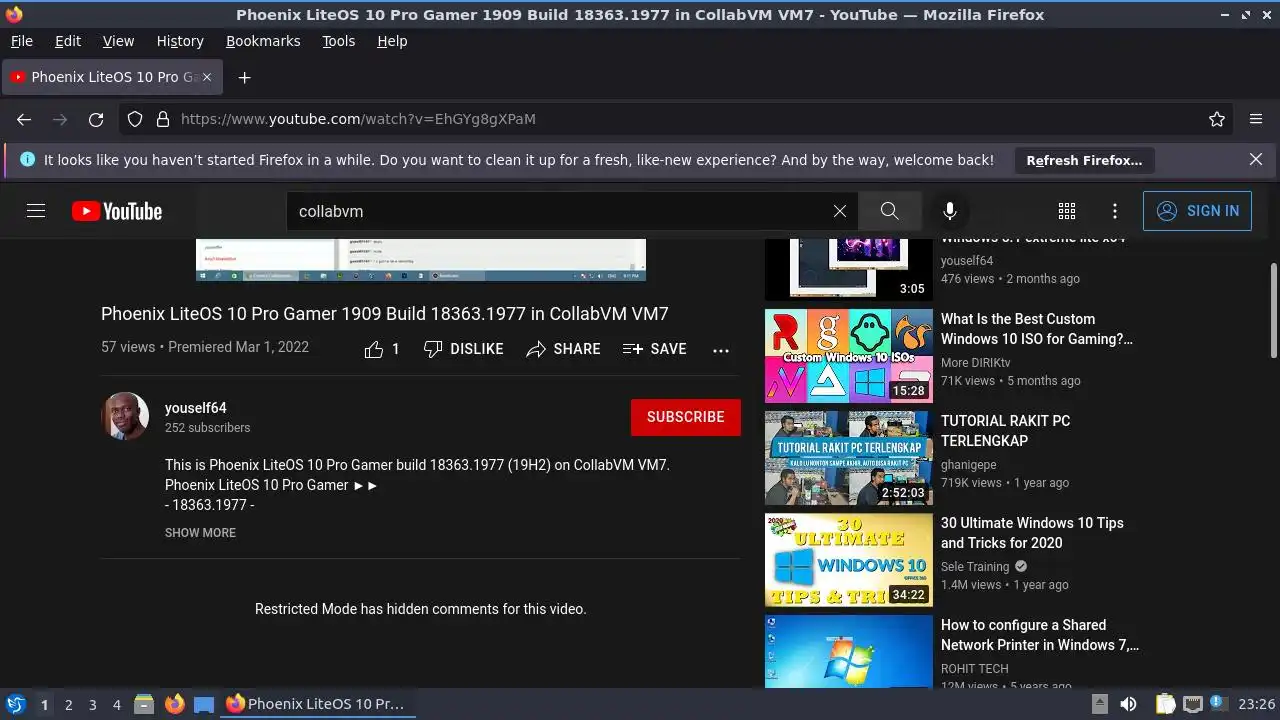Open the View menu
Screen dimensions: 1280x720
[x=118, y=41]
